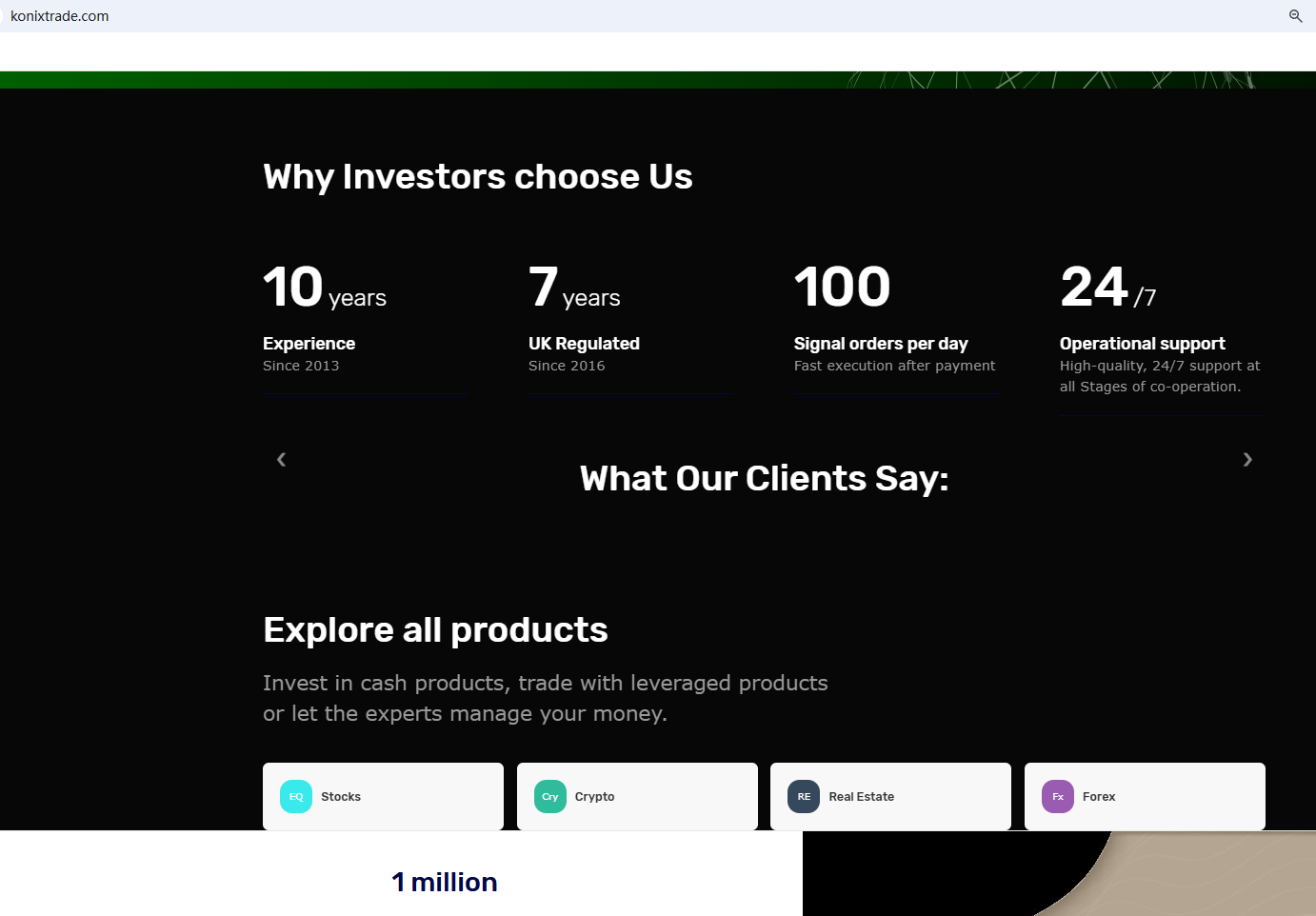The image size is (1316, 916).
Task: Open the Real Estate product label
Action: 861,797
